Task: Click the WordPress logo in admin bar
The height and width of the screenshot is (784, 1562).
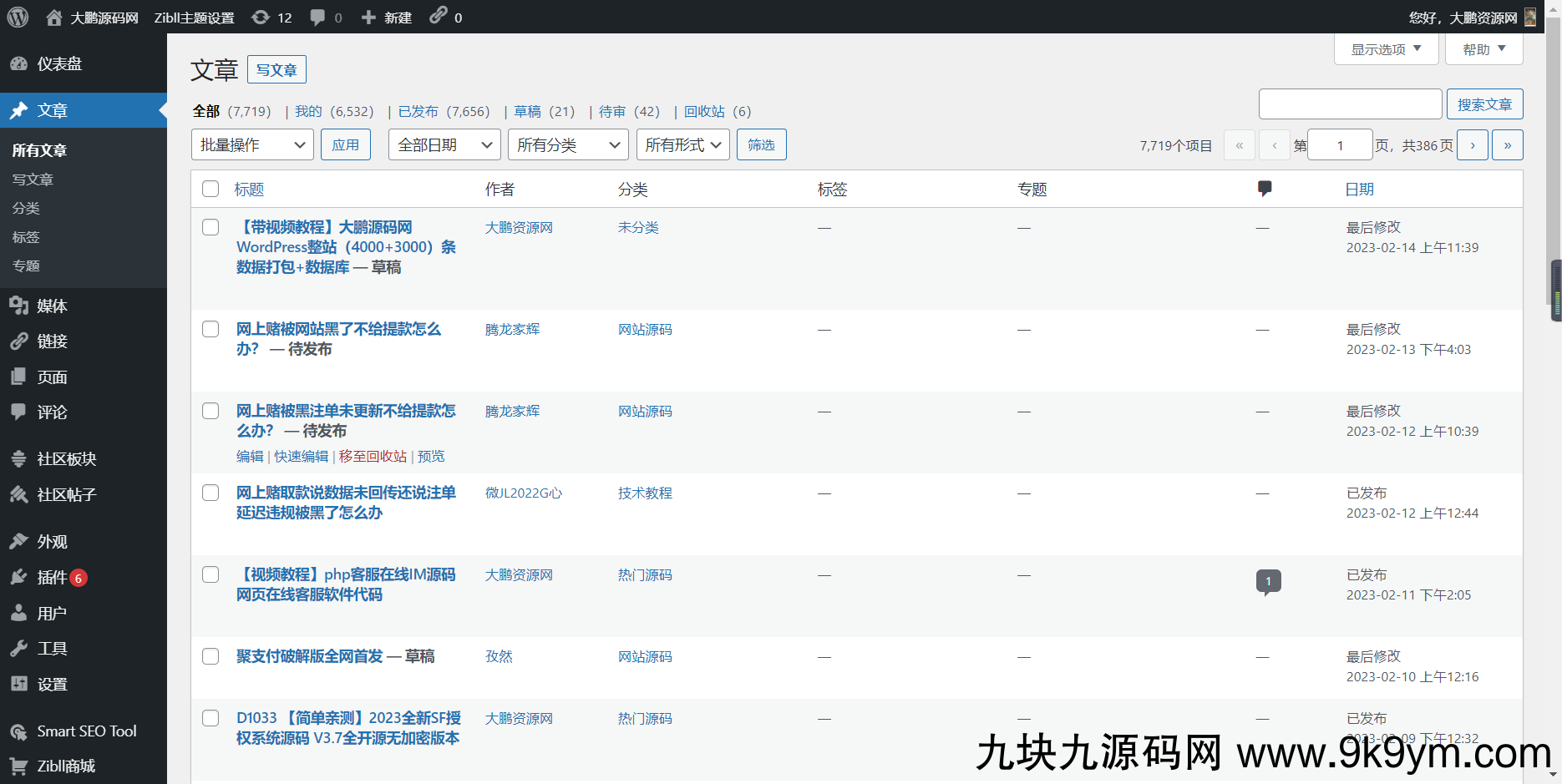Action: coord(18,17)
